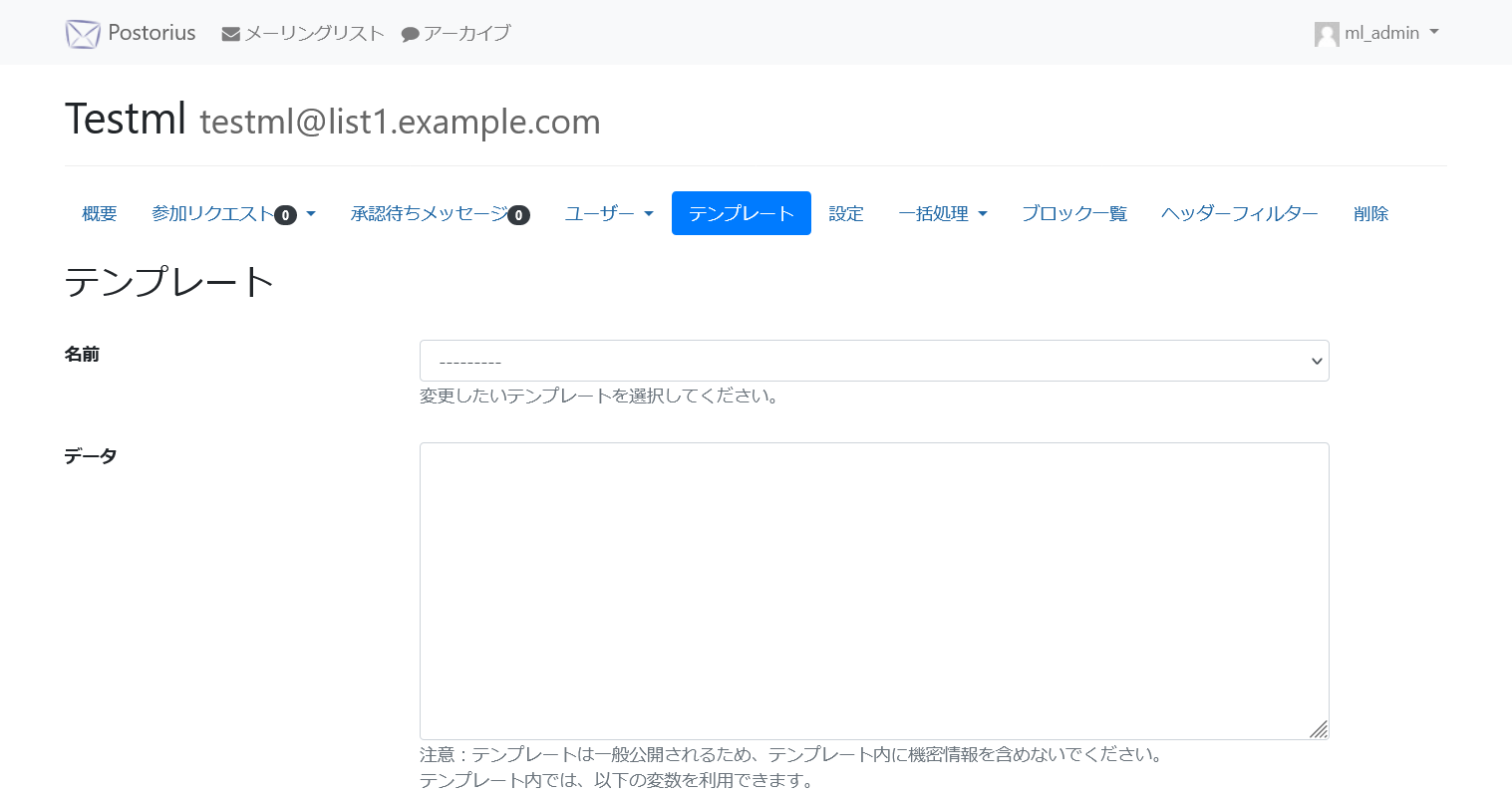Click help text 変更したいテンプレートを選択してください。
The image size is (1512, 795).
coord(599,396)
